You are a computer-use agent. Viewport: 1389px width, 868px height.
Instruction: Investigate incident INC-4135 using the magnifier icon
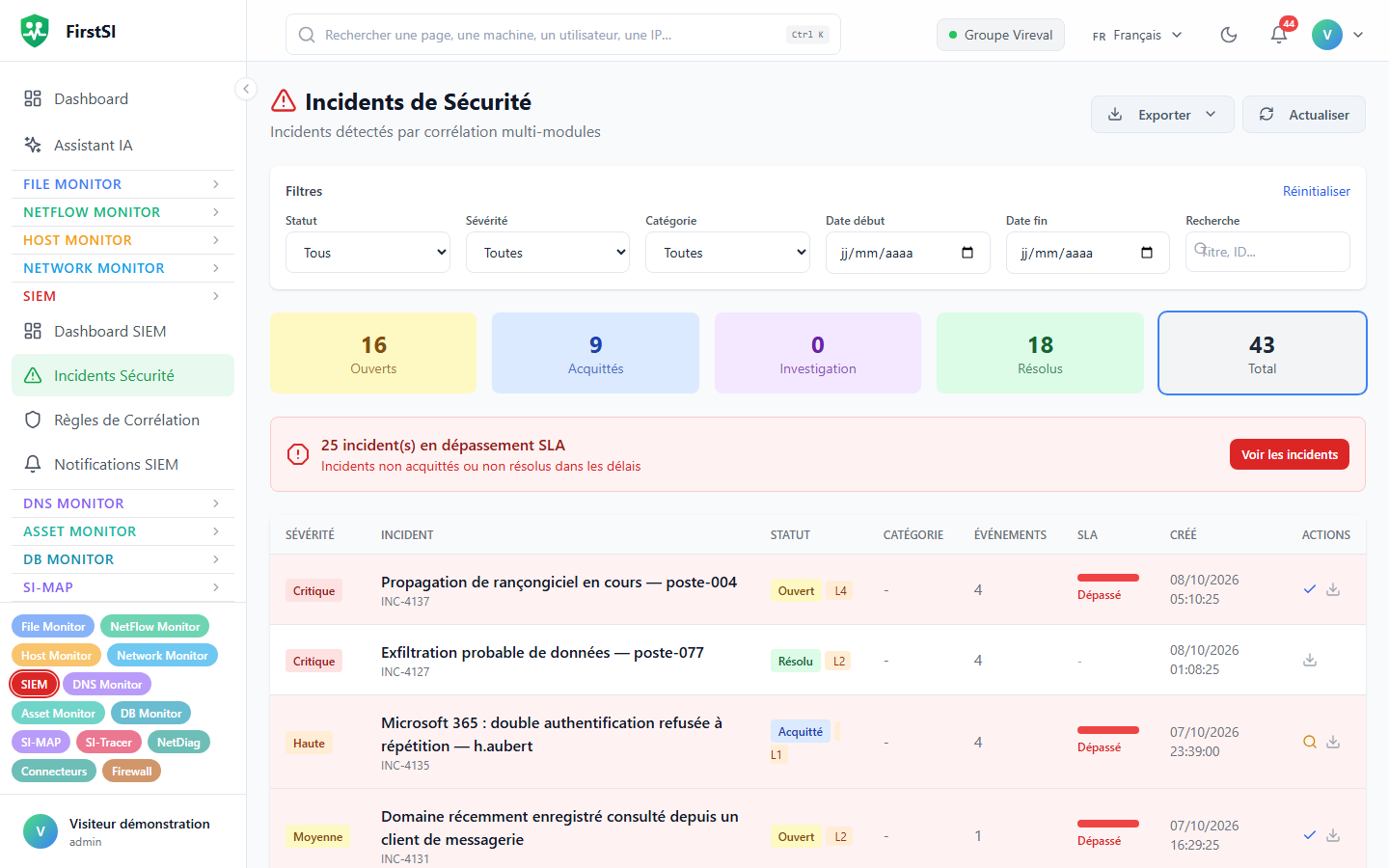click(x=1310, y=742)
